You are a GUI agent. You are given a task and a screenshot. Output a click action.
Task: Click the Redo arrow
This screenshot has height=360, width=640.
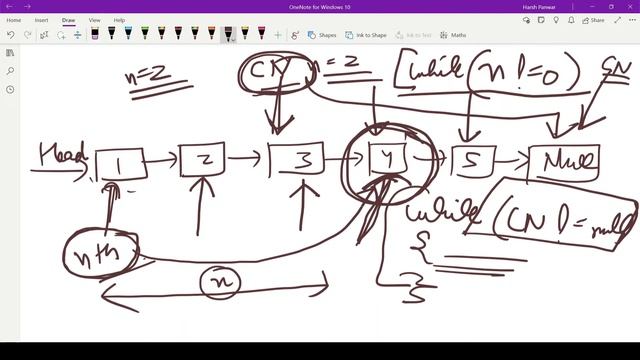[x=28, y=35]
